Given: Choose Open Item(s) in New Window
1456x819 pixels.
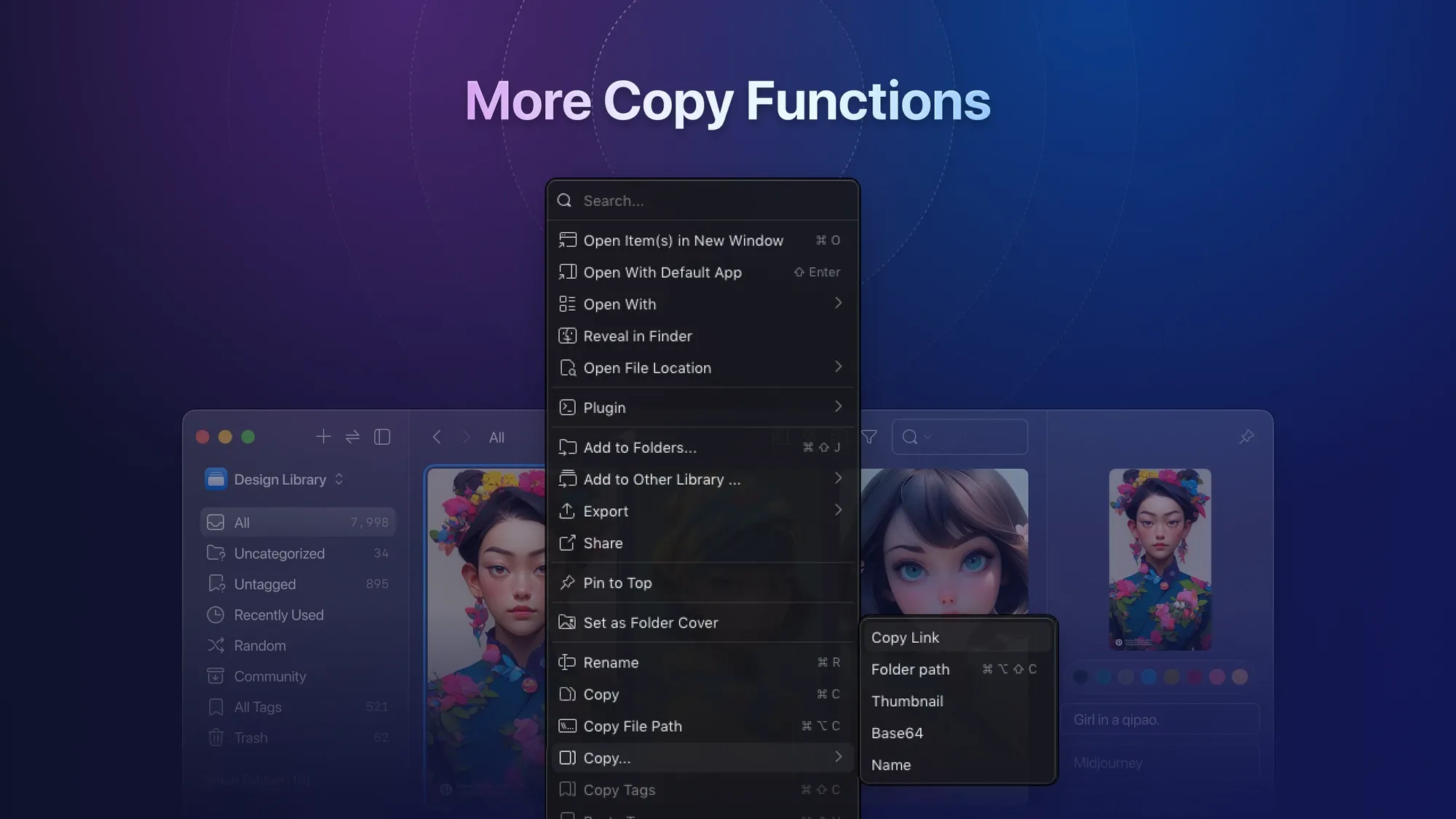Looking at the screenshot, I should 703,240.
